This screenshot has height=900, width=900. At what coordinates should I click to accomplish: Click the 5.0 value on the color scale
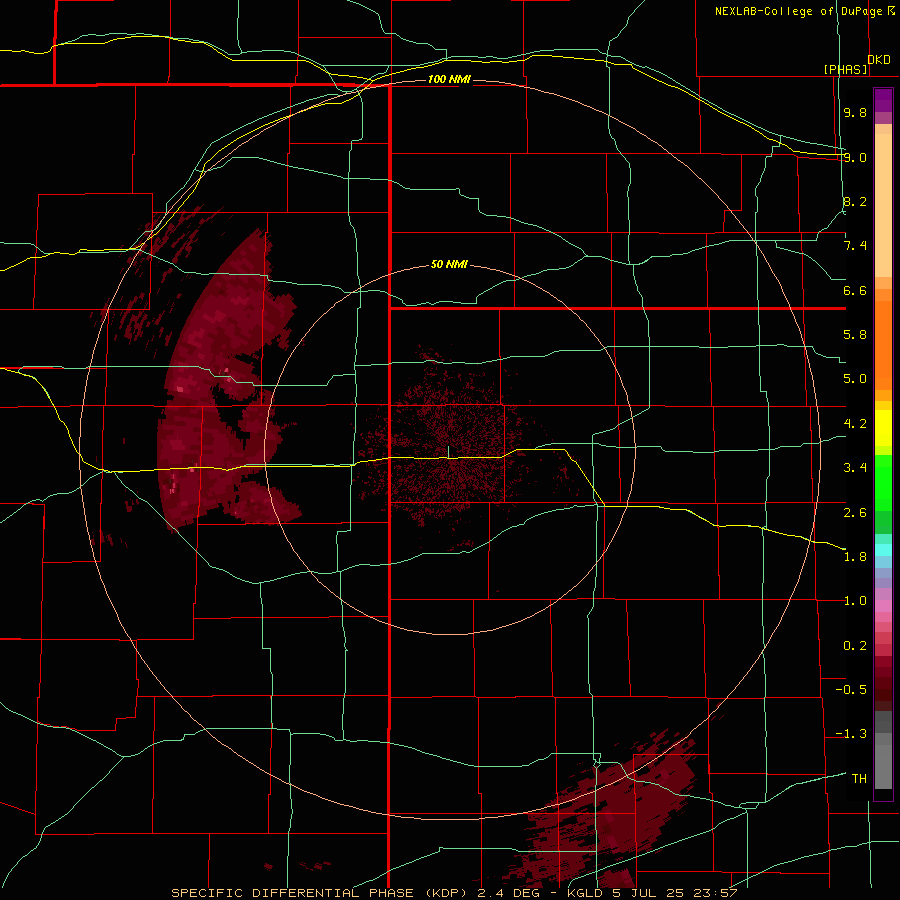(x=855, y=378)
